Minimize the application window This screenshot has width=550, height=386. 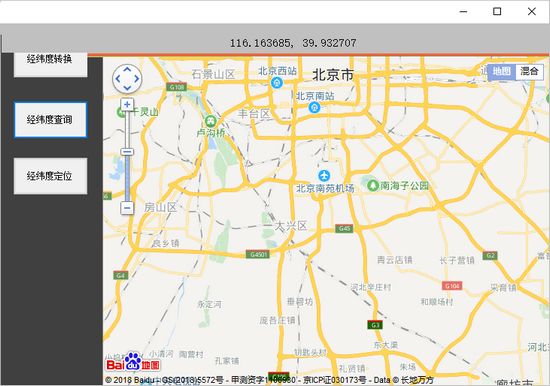pyautogui.click(x=463, y=12)
